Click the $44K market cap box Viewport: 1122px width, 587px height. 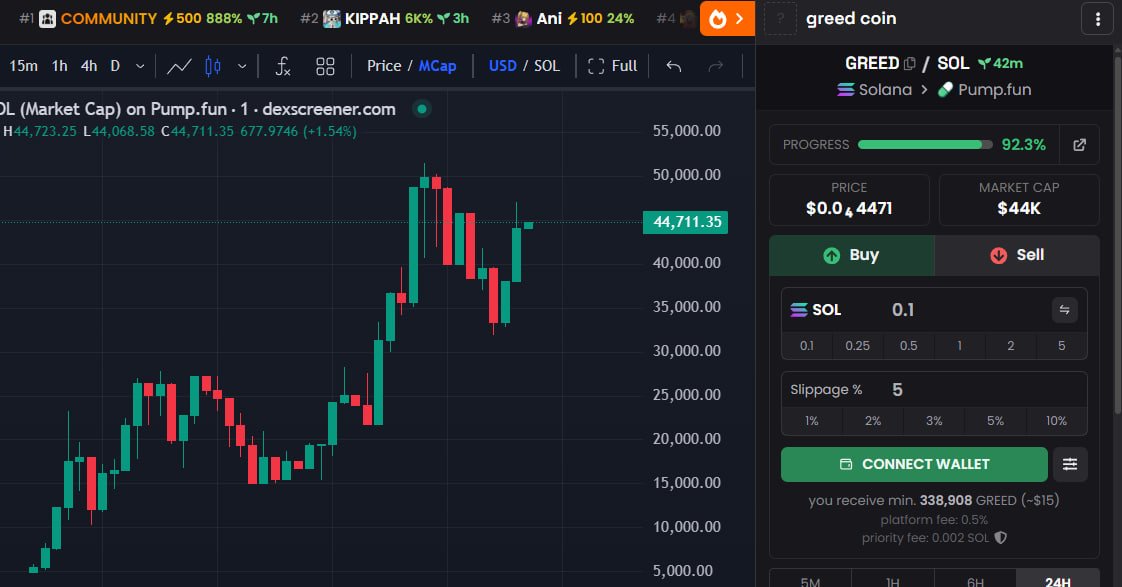(1019, 200)
